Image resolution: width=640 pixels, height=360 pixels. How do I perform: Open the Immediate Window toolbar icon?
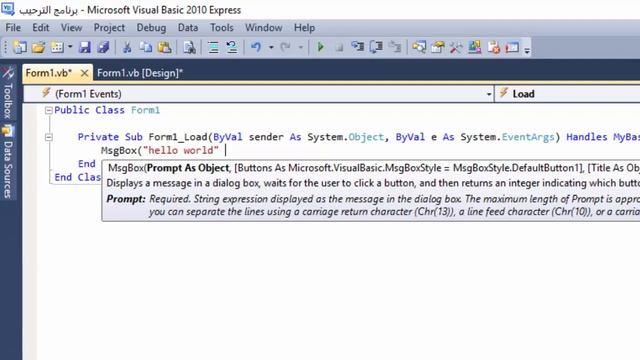coord(512,47)
